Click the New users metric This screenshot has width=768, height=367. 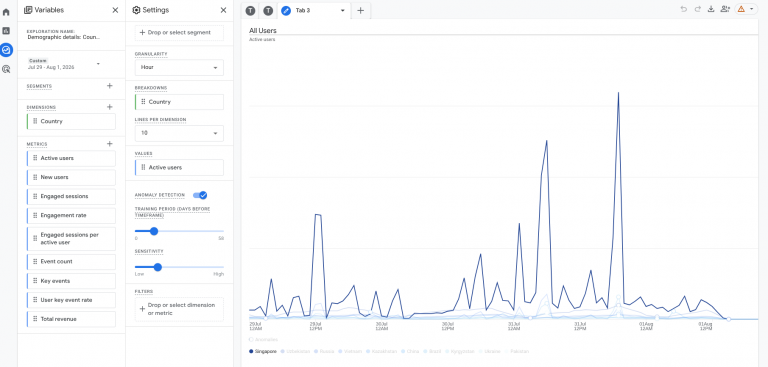click(72, 177)
